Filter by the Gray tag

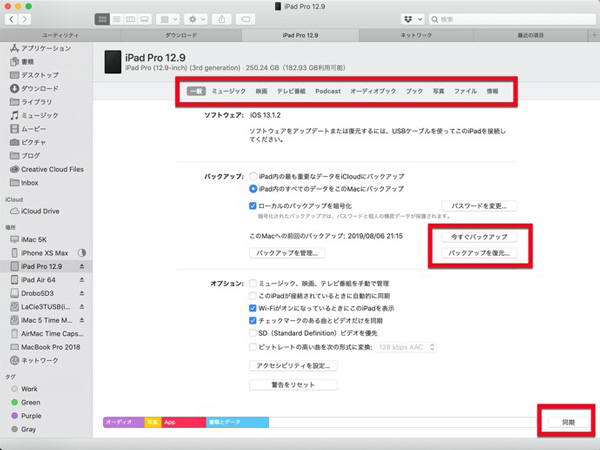click(24, 429)
